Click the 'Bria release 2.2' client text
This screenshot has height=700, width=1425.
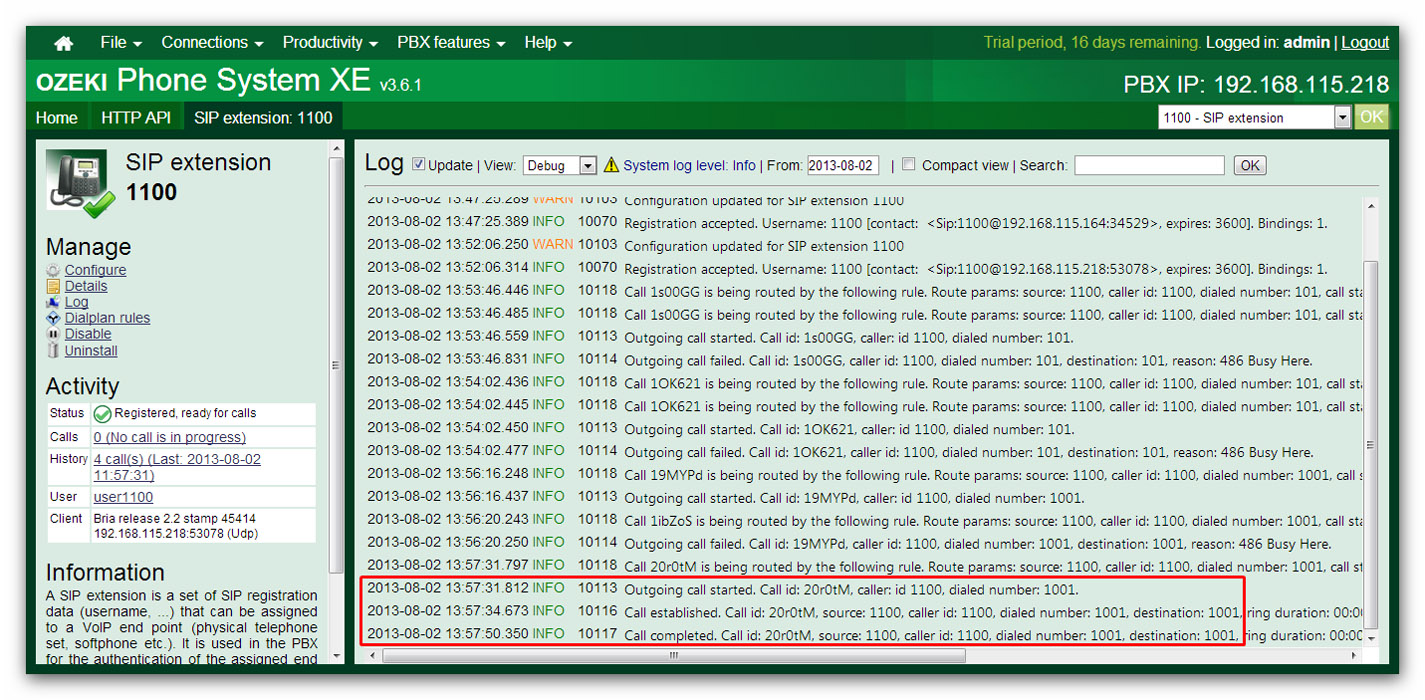174,519
